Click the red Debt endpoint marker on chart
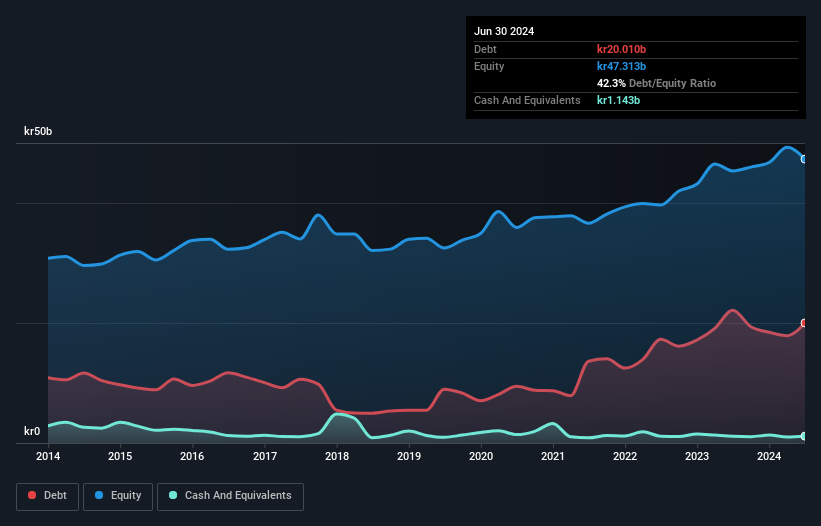Image resolution: width=821 pixels, height=526 pixels. [x=803, y=323]
